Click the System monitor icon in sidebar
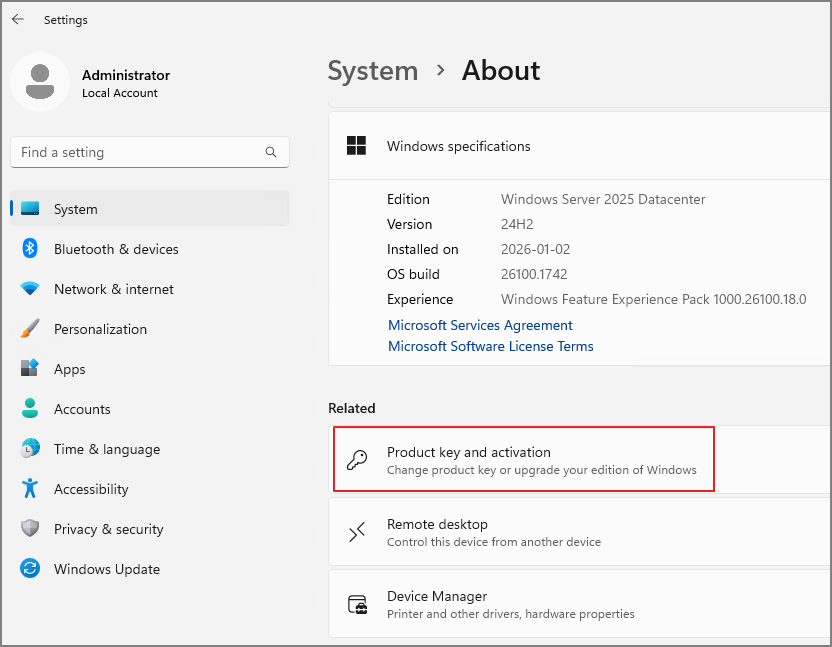 click(x=30, y=209)
